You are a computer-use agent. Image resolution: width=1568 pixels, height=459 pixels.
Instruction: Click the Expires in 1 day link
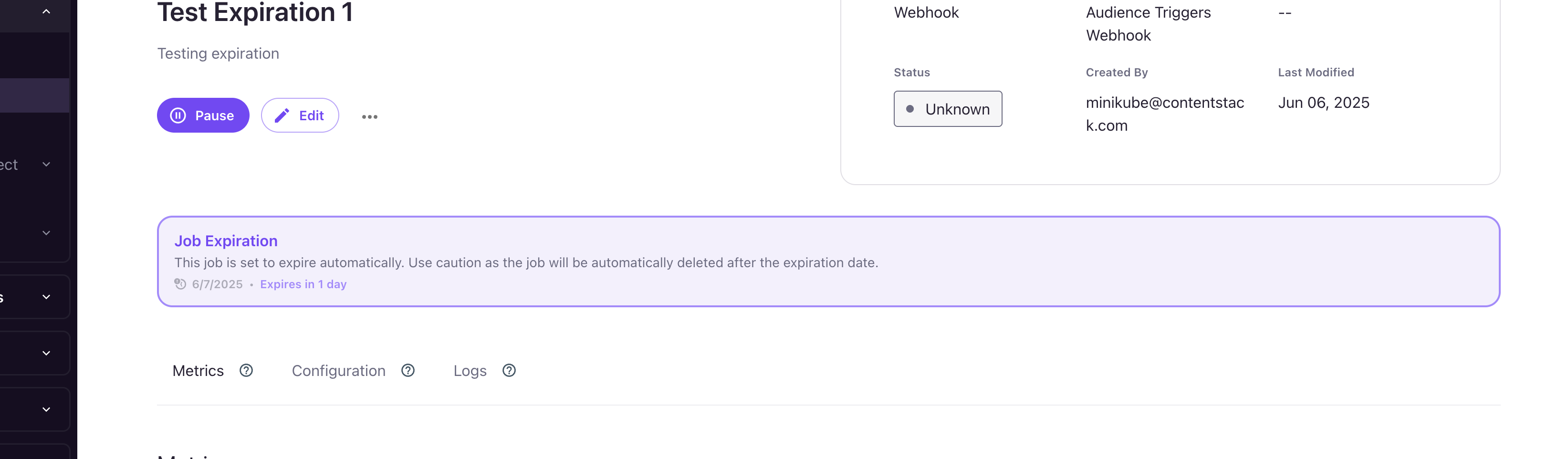[x=303, y=284]
